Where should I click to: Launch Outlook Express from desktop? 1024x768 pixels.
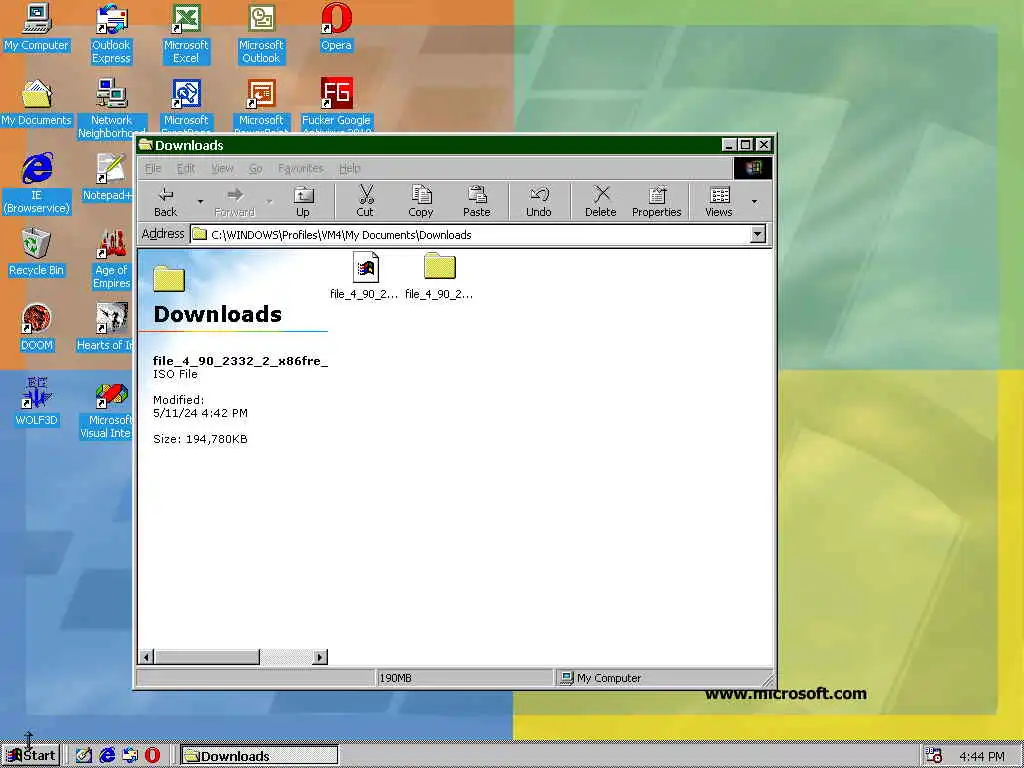(x=111, y=34)
